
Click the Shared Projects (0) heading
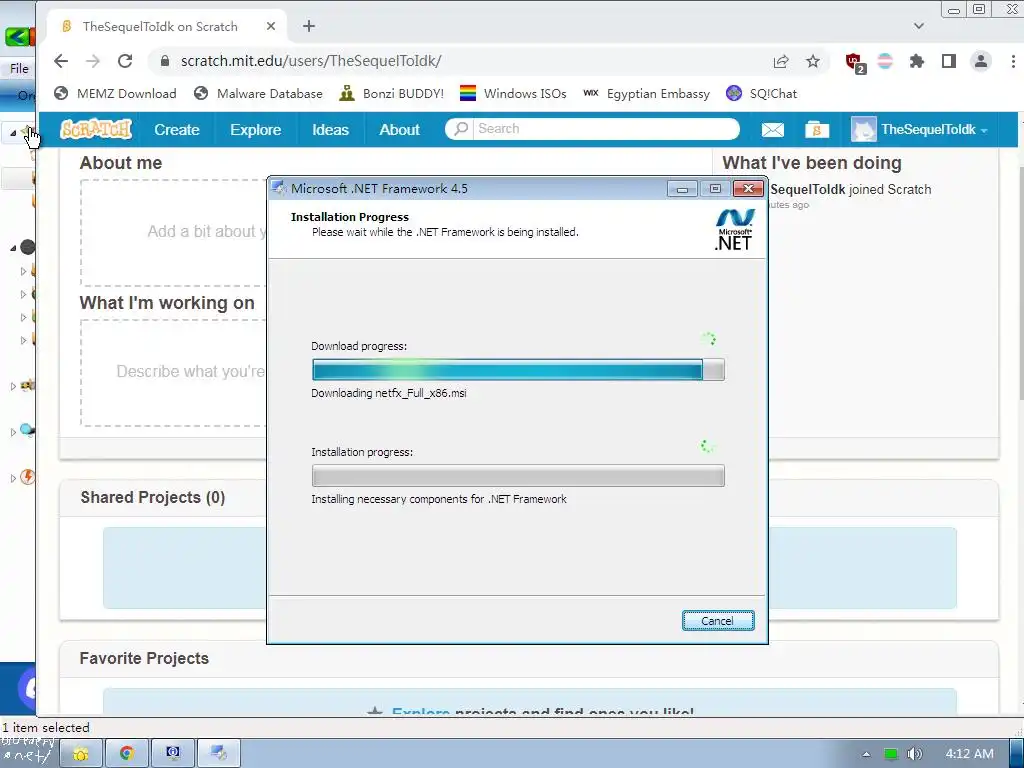pyautogui.click(x=153, y=498)
